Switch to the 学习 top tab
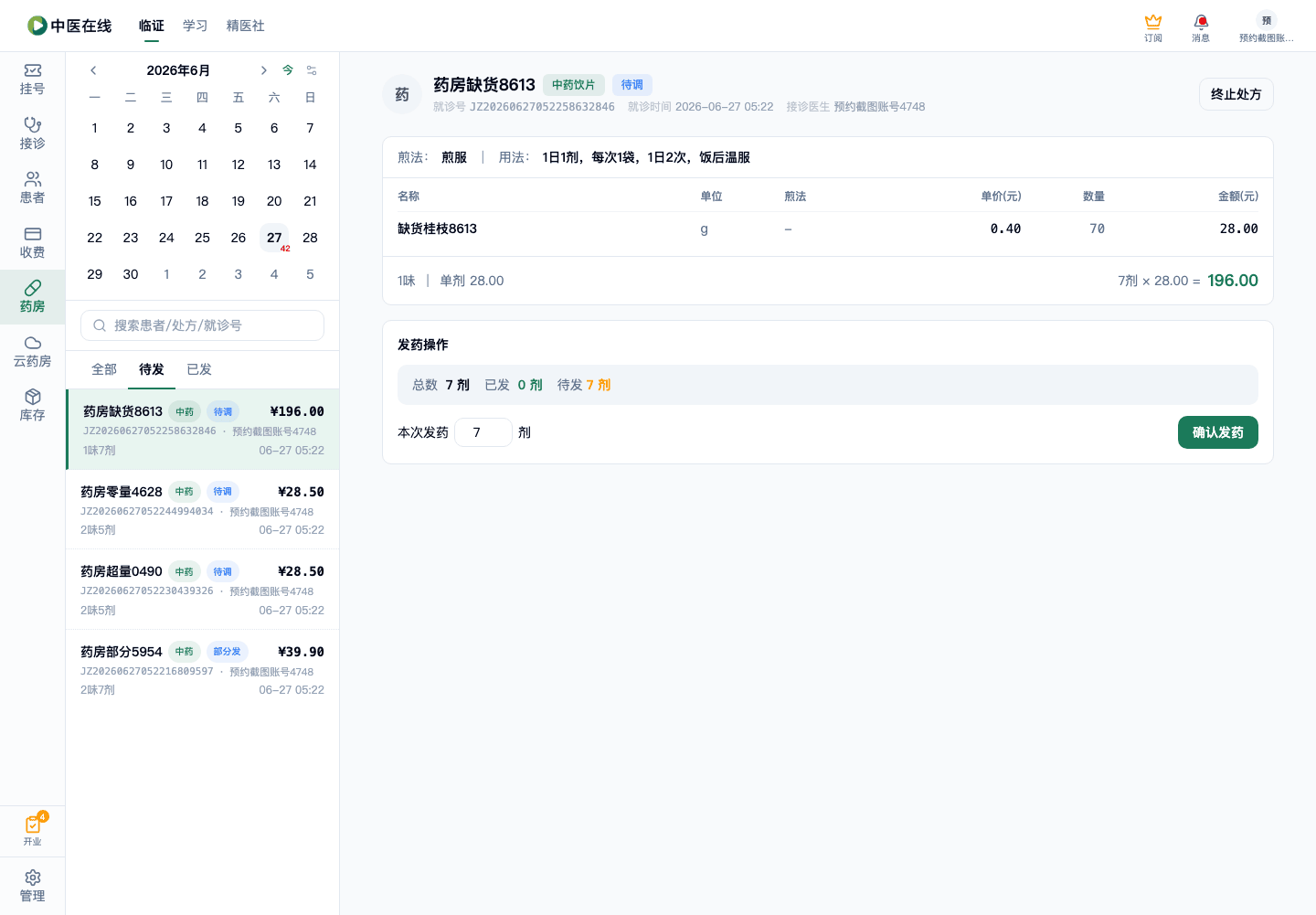The height and width of the screenshot is (915, 1316). (196, 26)
